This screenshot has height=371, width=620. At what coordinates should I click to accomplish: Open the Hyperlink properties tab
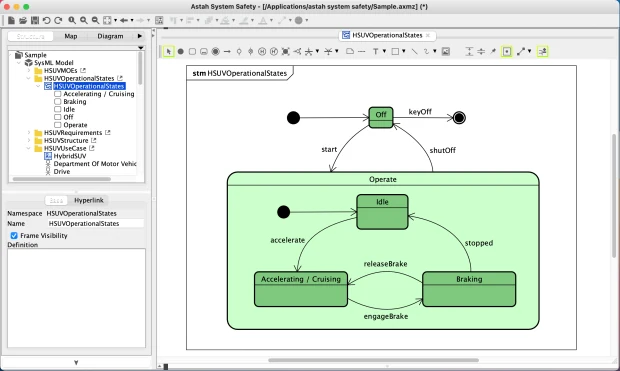[x=89, y=200]
